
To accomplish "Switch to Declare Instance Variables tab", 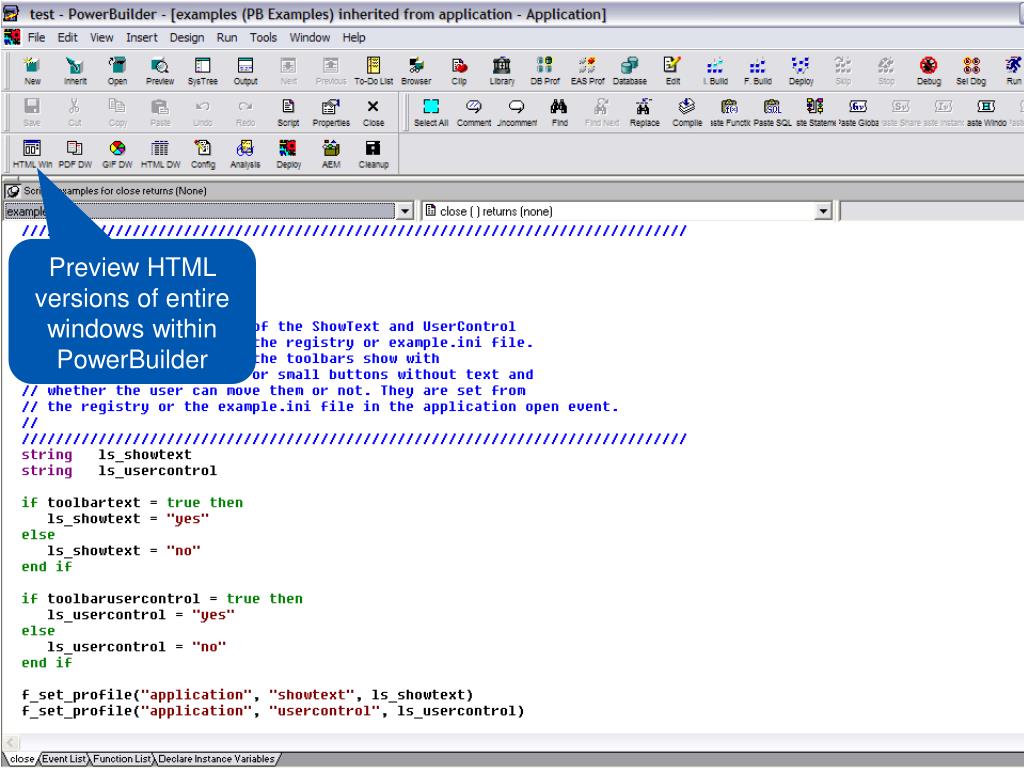I will (x=216, y=759).
